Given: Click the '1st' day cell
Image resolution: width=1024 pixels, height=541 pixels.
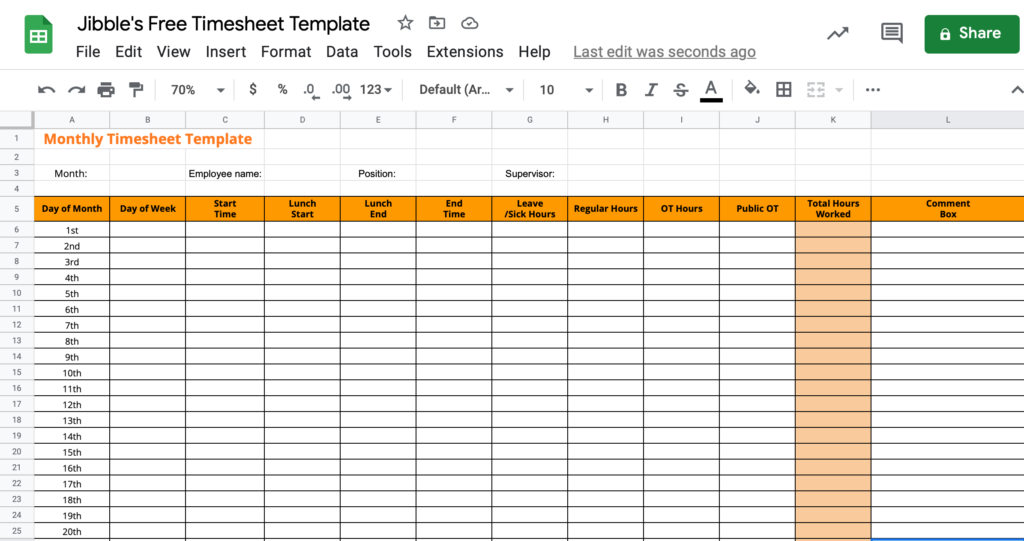Looking at the screenshot, I should pyautogui.click(x=72, y=230).
